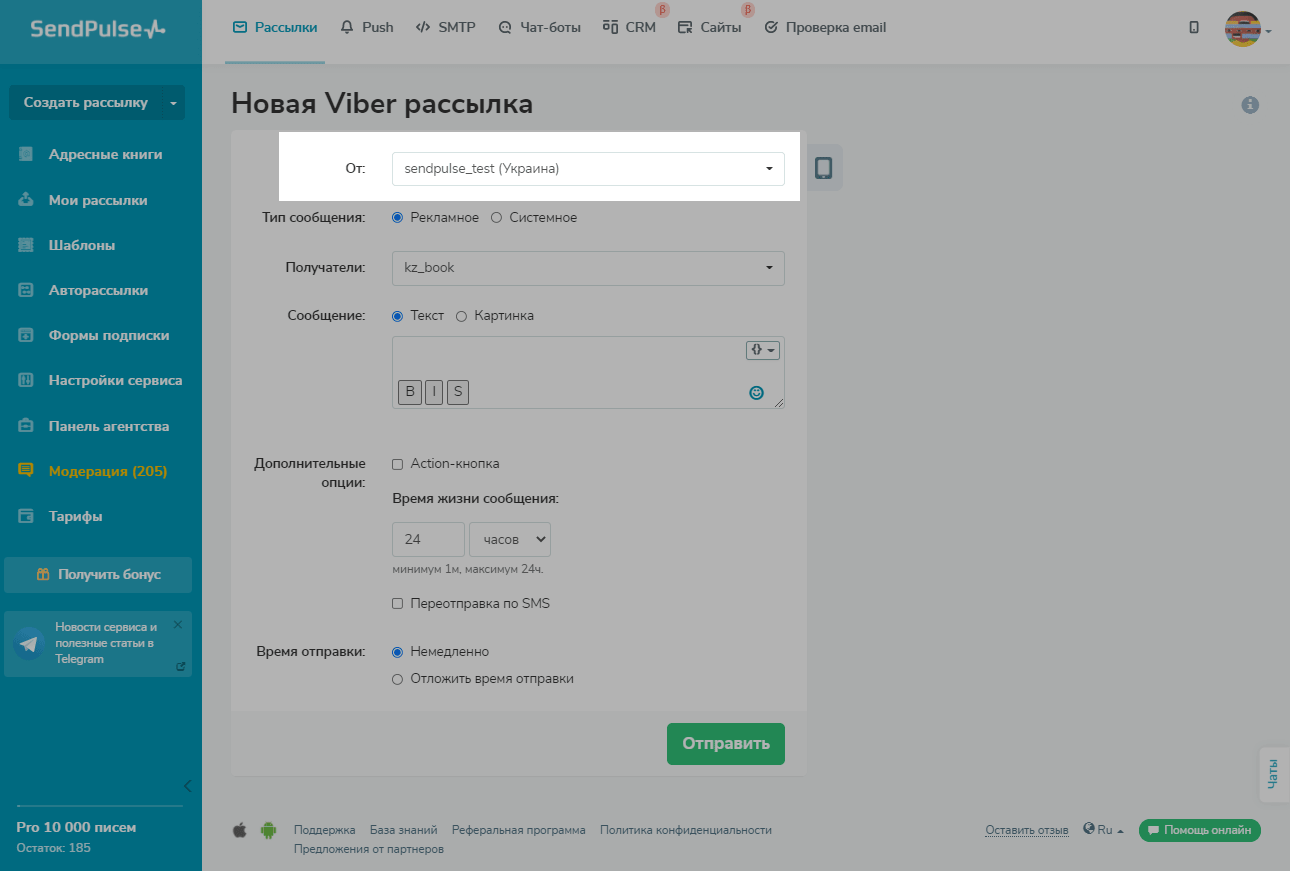Open the База знаний footer link
Viewport: 1290px width, 871px height.
pos(404,830)
